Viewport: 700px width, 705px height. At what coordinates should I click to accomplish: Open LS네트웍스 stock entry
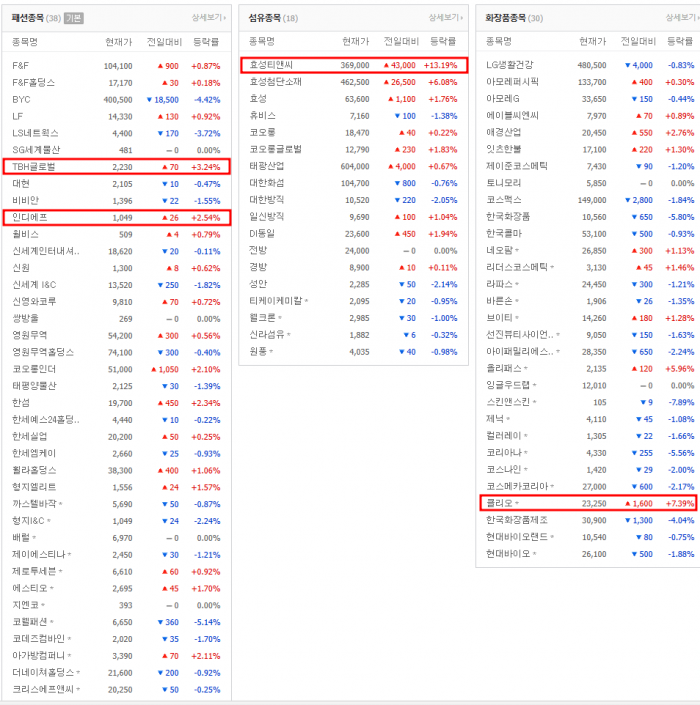(x=35, y=133)
